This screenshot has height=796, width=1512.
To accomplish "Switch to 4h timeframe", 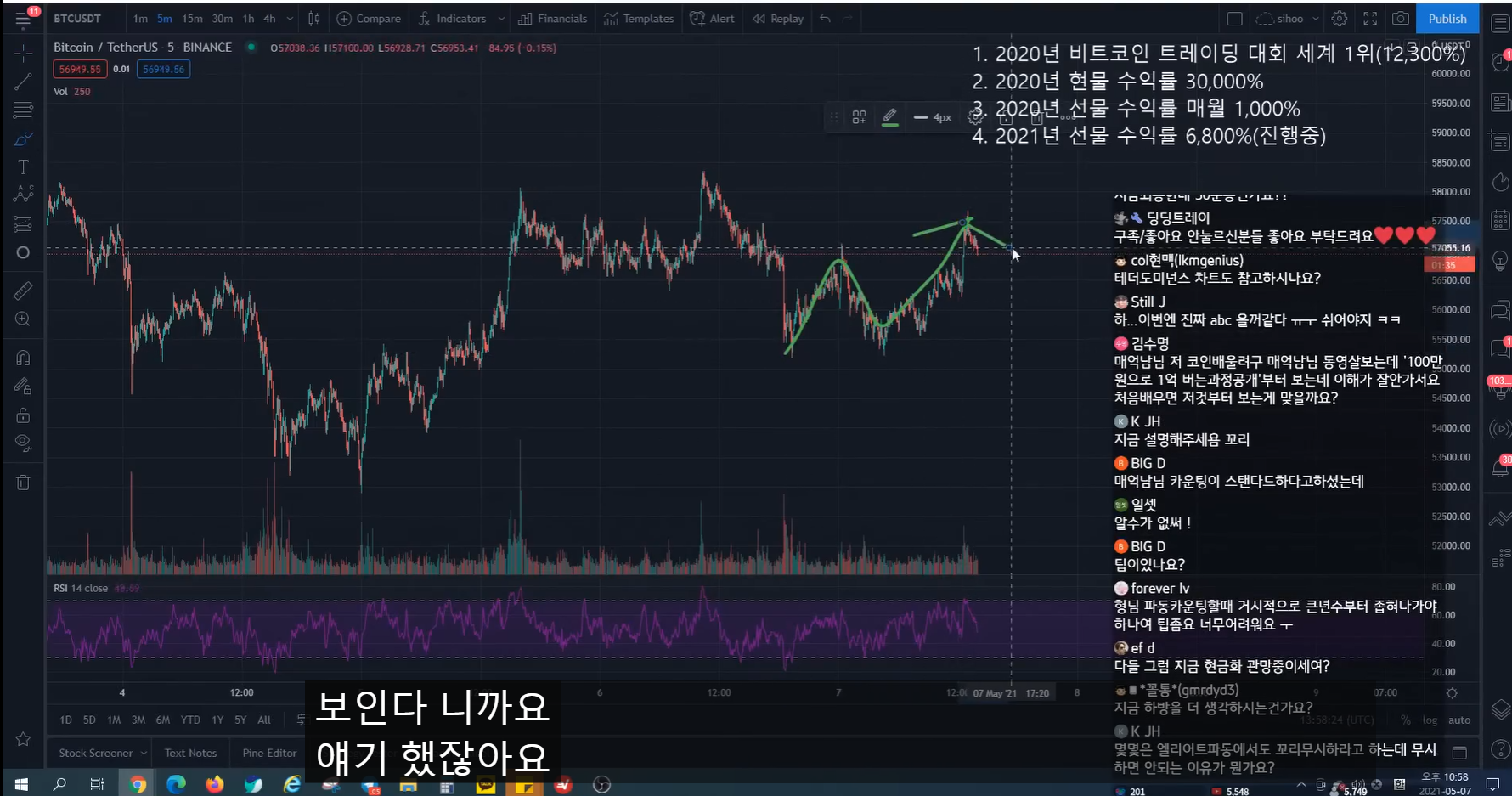I will coord(269,19).
